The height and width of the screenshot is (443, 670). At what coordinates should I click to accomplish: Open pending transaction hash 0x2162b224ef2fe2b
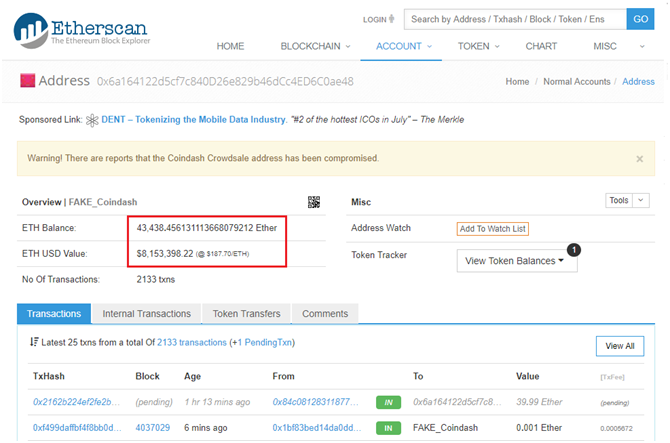(x=76, y=402)
